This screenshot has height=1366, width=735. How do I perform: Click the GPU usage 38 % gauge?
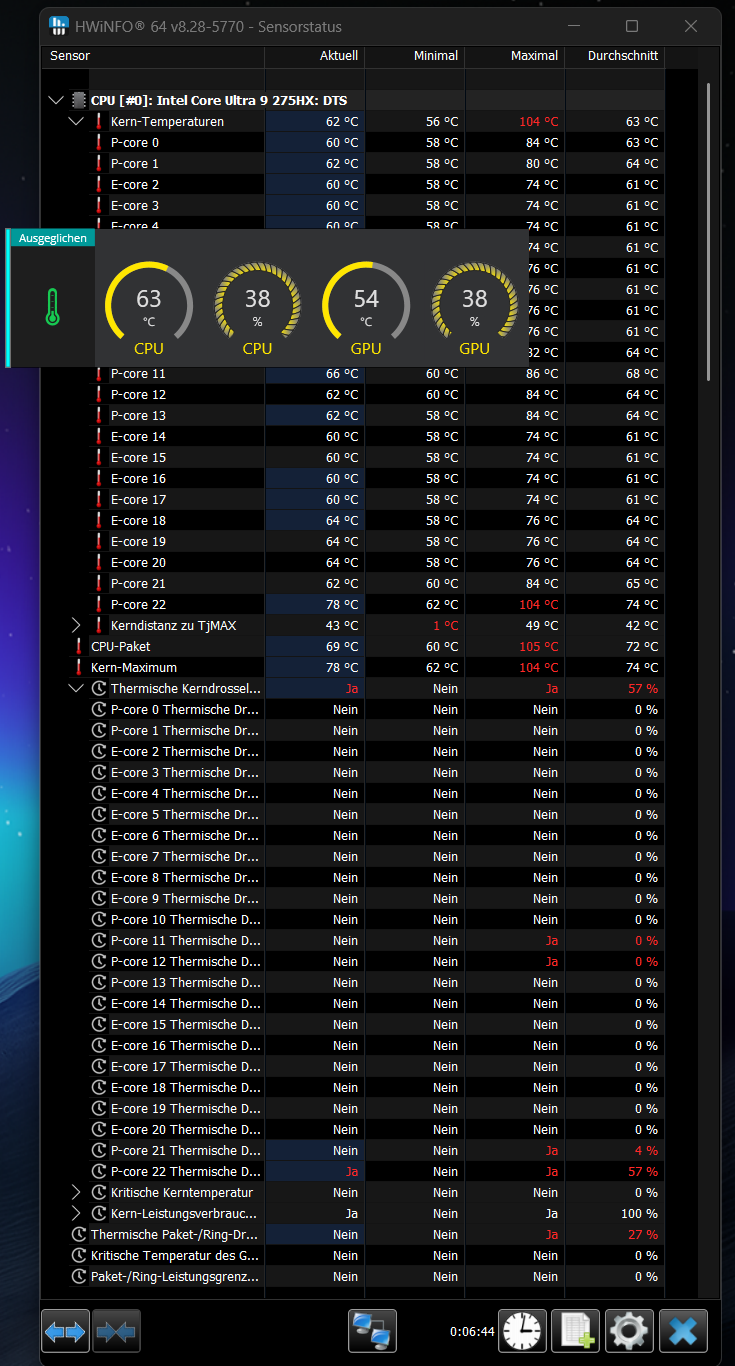(x=474, y=308)
